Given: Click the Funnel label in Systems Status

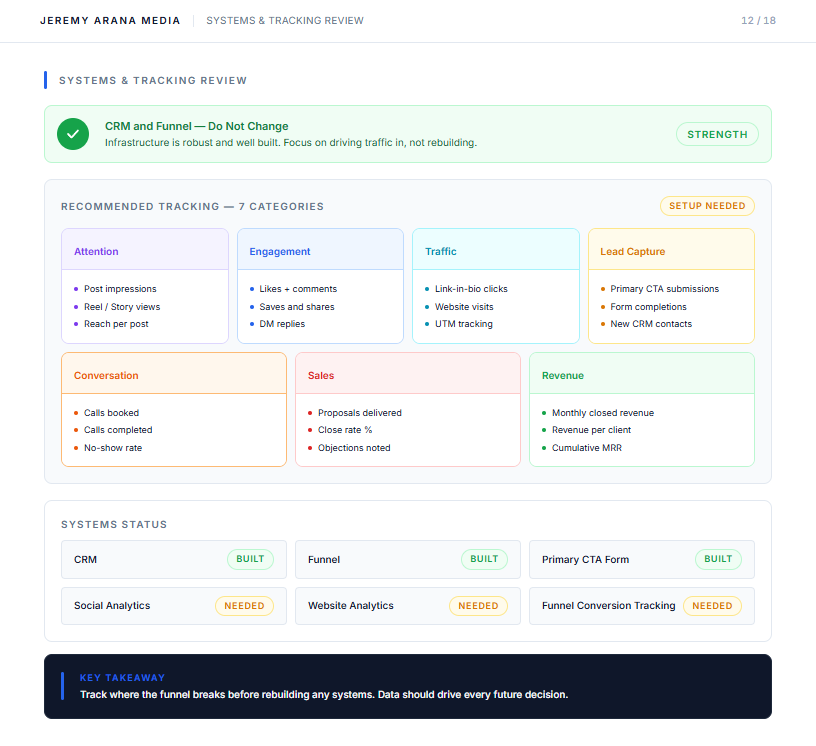Looking at the screenshot, I should 324,560.
